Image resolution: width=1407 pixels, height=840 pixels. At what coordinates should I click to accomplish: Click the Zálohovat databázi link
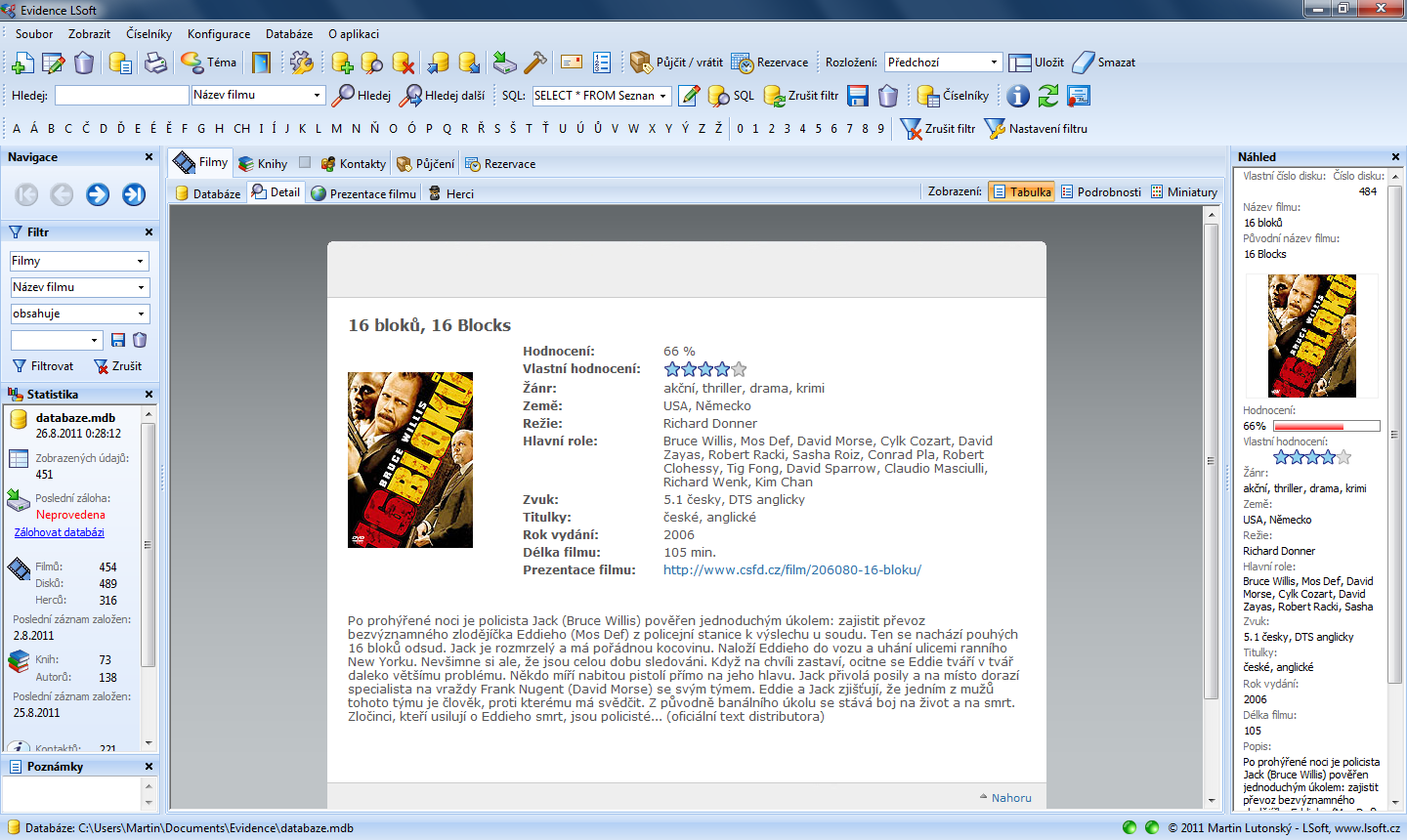click(59, 532)
